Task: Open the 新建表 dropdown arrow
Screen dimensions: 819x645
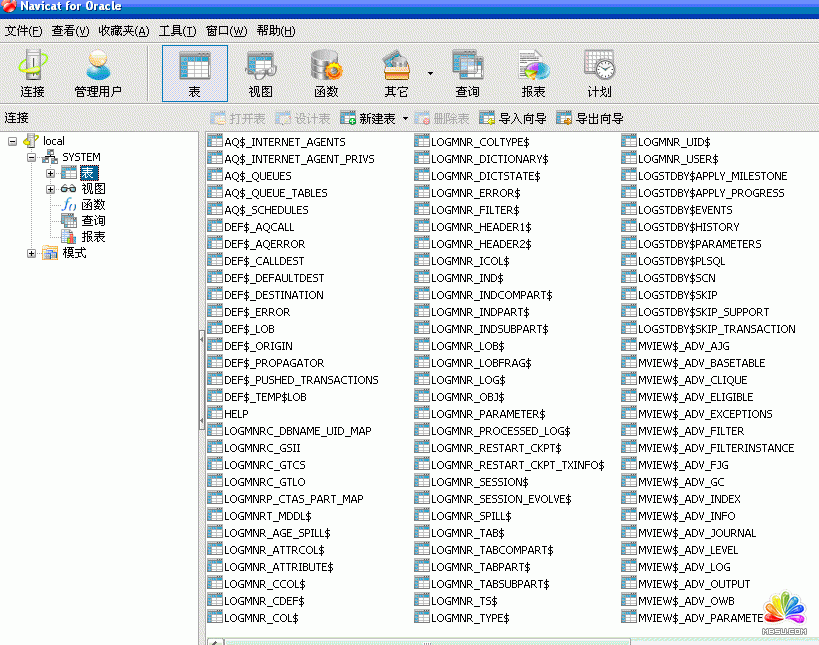Action: coord(406,119)
